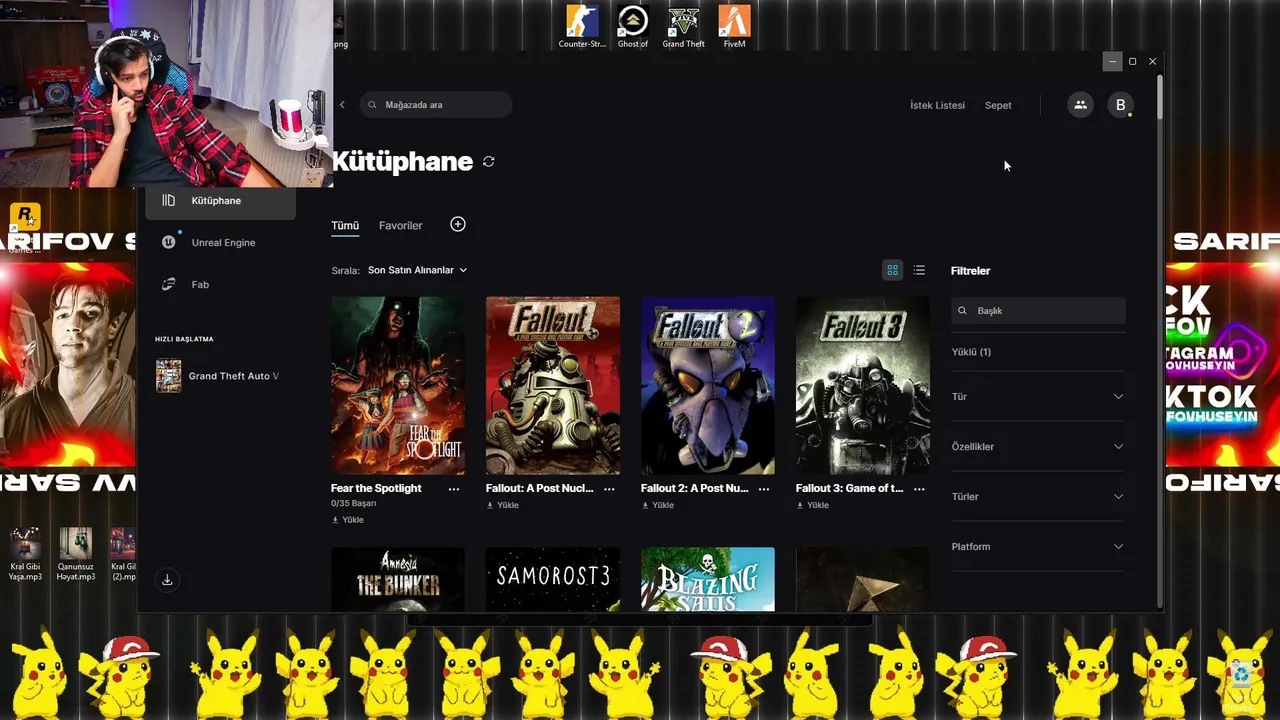Open the B profile avatar menu
The image size is (1280, 720).
tap(1120, 104)
